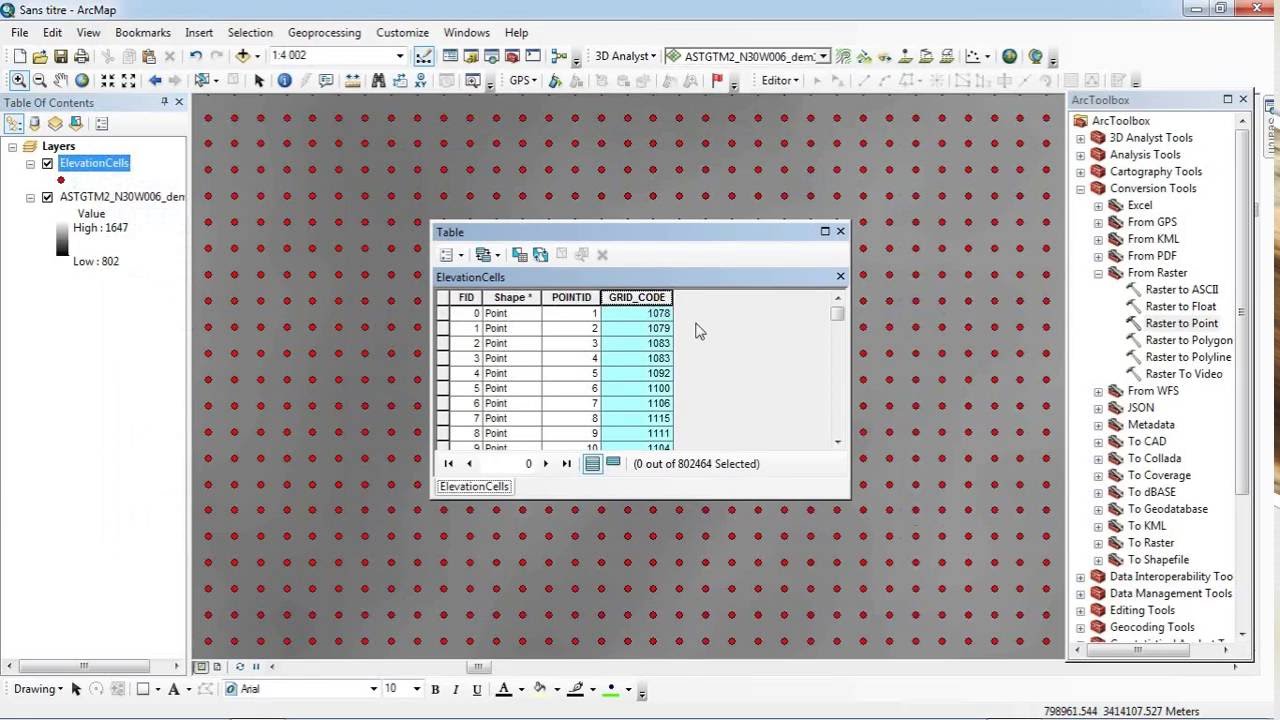Click the POINTID column header
This screenshot has width=1280, height=720.
point(571,297)
